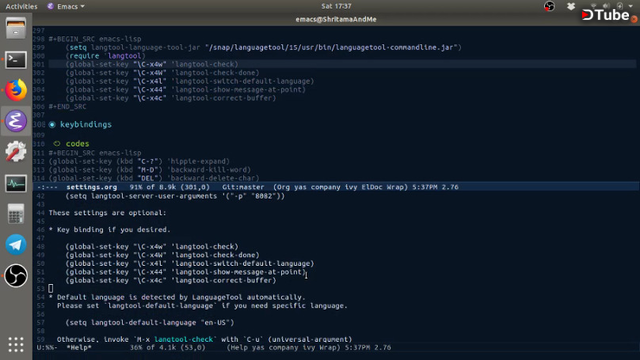
Task: Launch Calculator from the dock
Action: click(16, 214)
